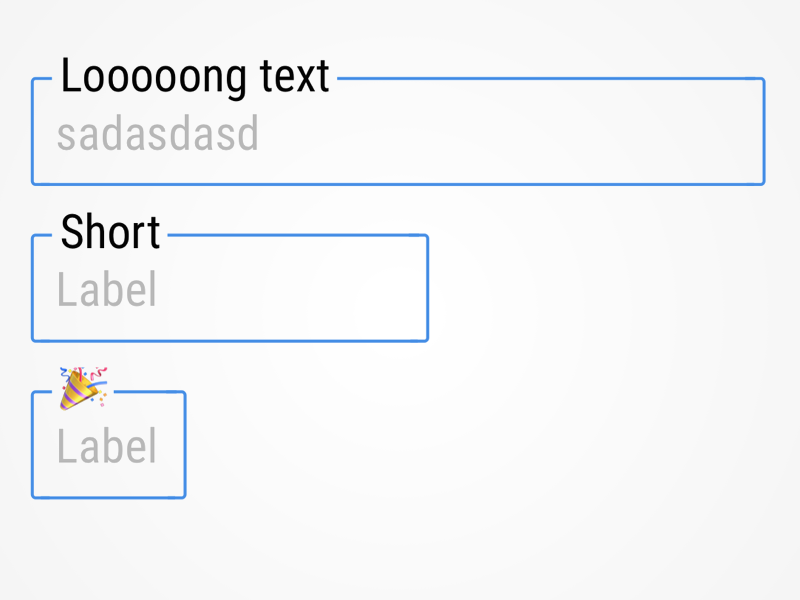Image resolution: width=800 pixels, height=600 pixels.
Task: Click the "Label" placeholder under the party emoji
Action: click(x=106, y=446)
